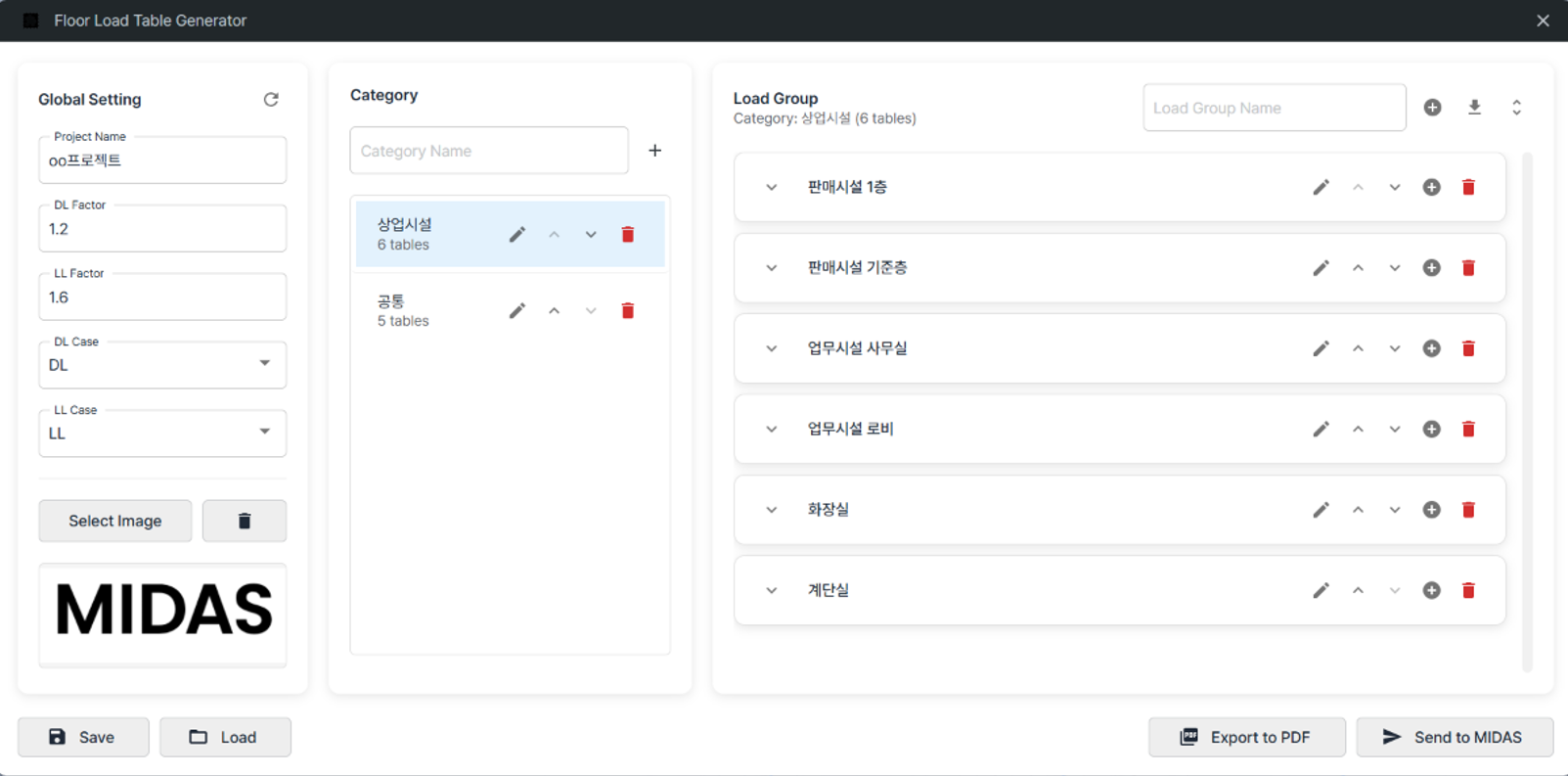This screenshot has height=776, width=1568.
Task: Edit the 업무시설 사무실 load group
Action: click(x=1321, y=348)
